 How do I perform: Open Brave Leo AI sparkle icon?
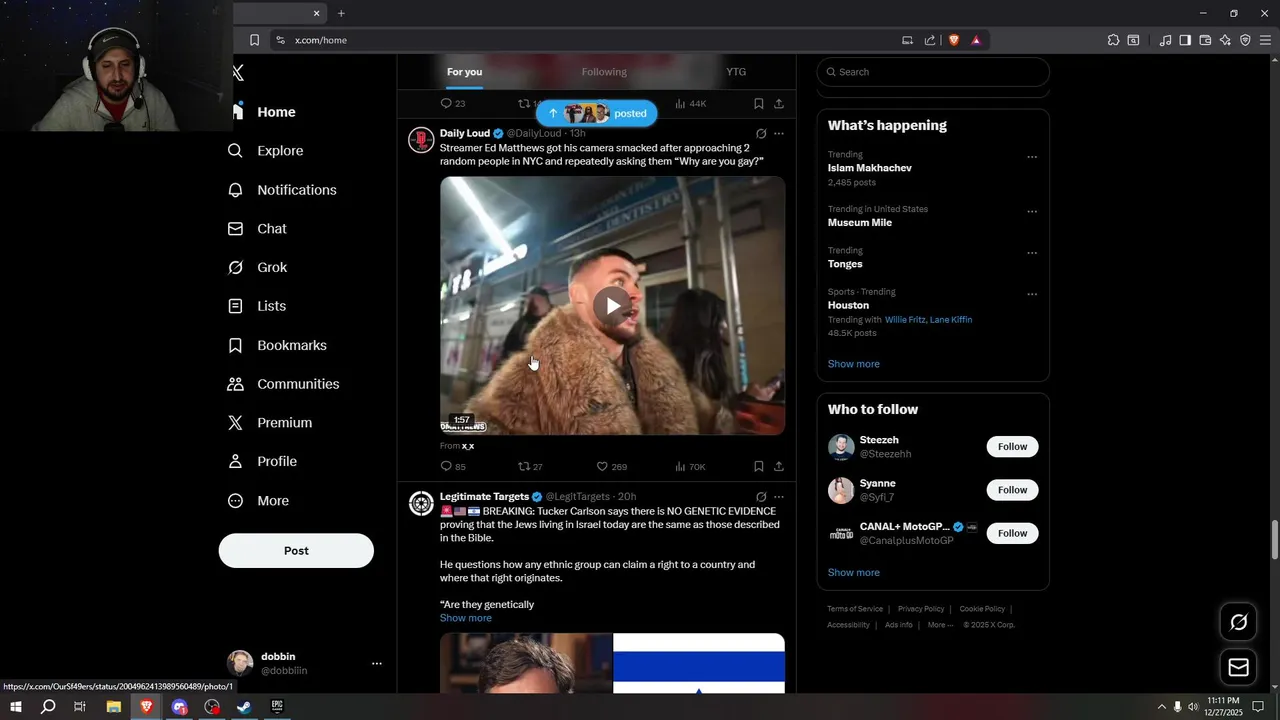(1225, 40)
